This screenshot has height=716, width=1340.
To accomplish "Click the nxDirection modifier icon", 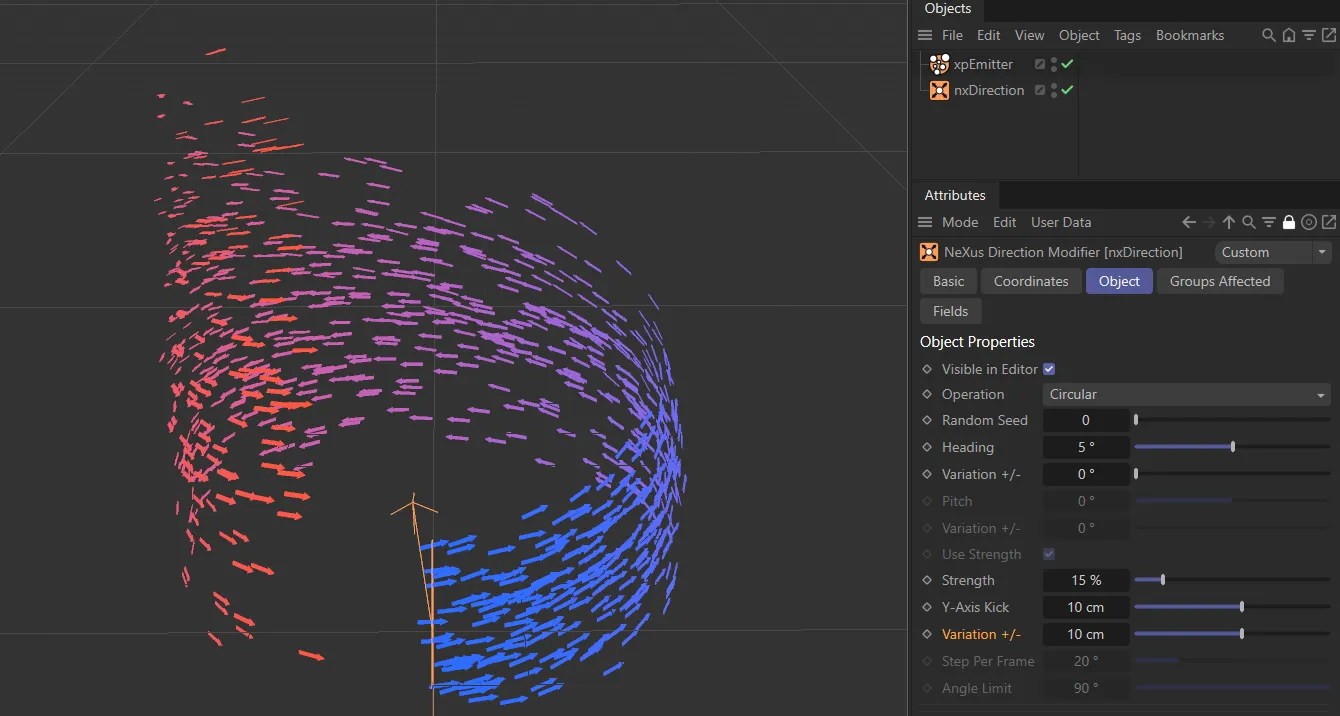I will tap(938, 90).
